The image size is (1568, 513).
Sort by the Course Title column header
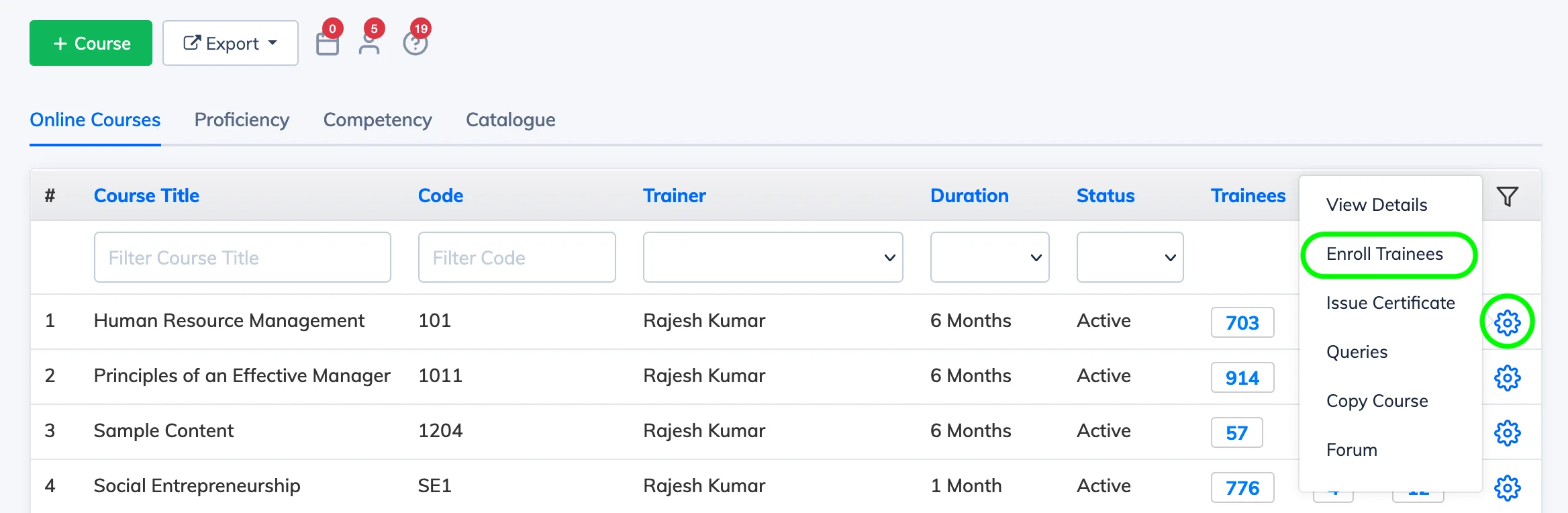click(146, 195)
